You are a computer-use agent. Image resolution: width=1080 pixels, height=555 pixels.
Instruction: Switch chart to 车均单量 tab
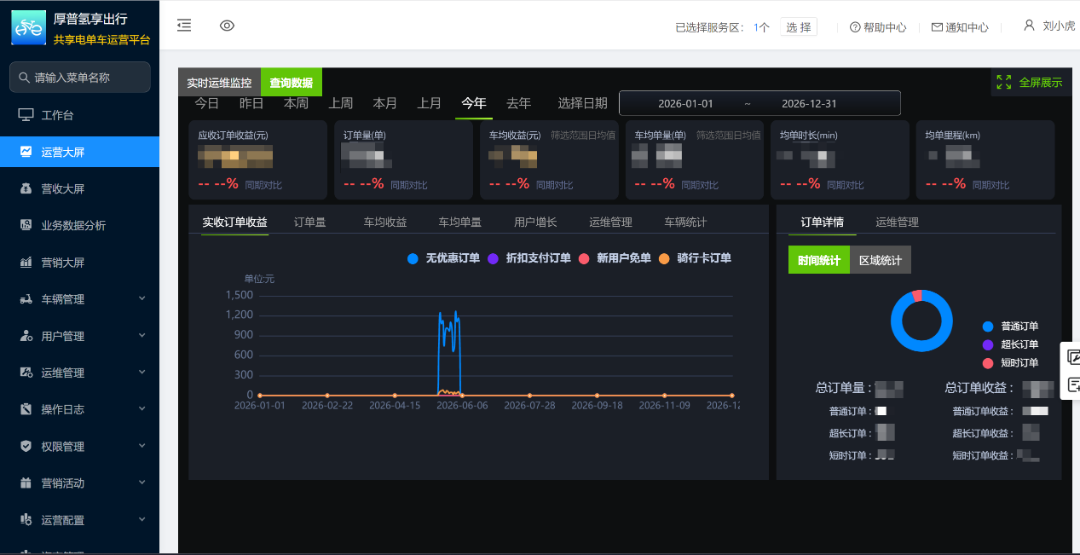point(460,222)
